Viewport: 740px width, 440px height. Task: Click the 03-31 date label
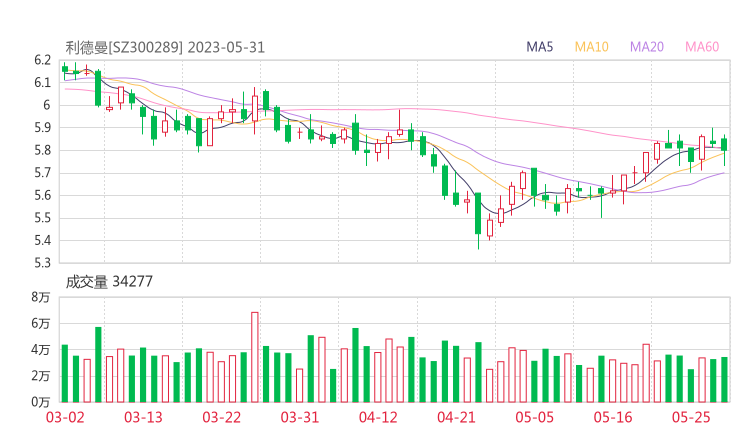click(x=300, y=417)
